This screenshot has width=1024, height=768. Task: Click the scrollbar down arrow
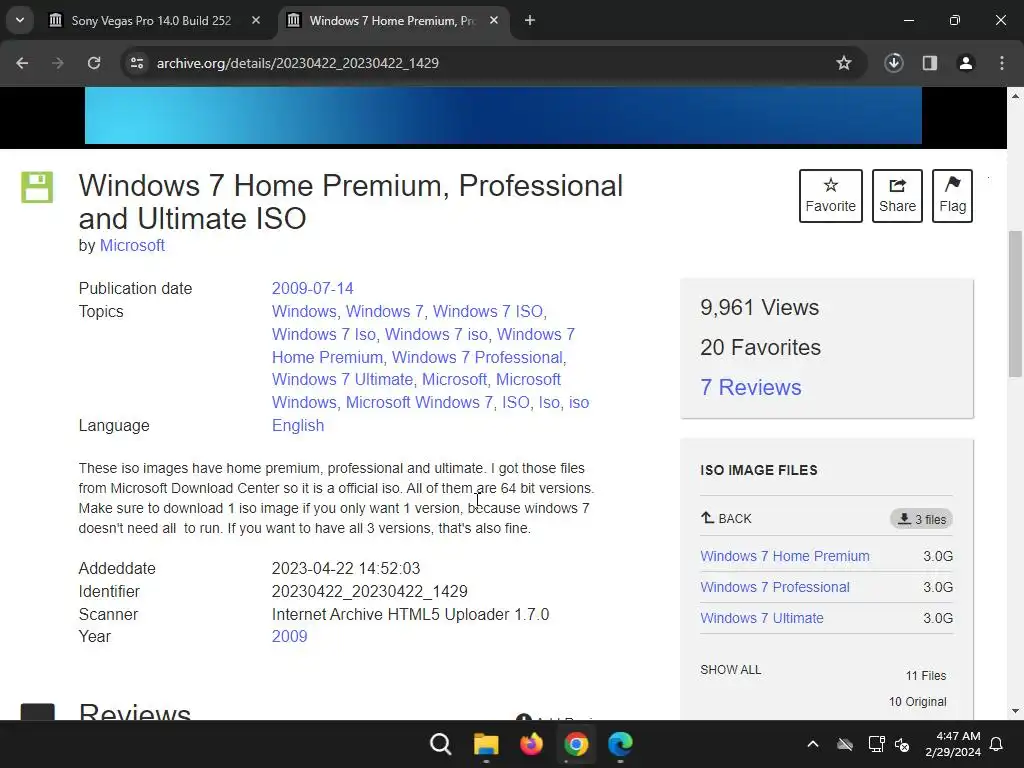tap(1015, 711)
